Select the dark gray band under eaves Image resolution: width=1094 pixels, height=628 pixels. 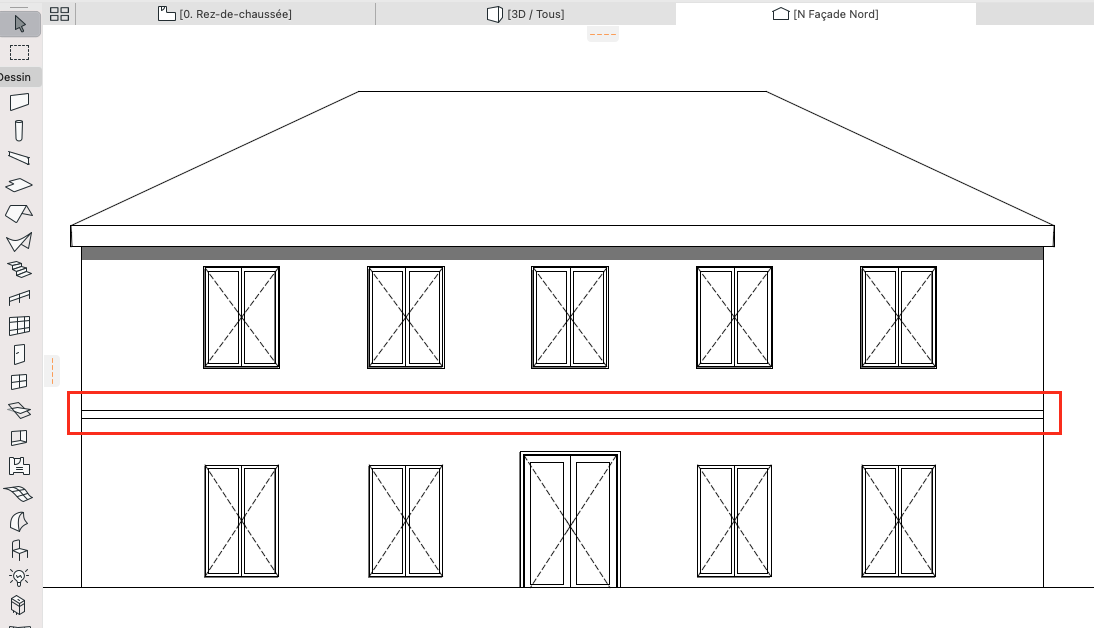(x=562, y=253)
